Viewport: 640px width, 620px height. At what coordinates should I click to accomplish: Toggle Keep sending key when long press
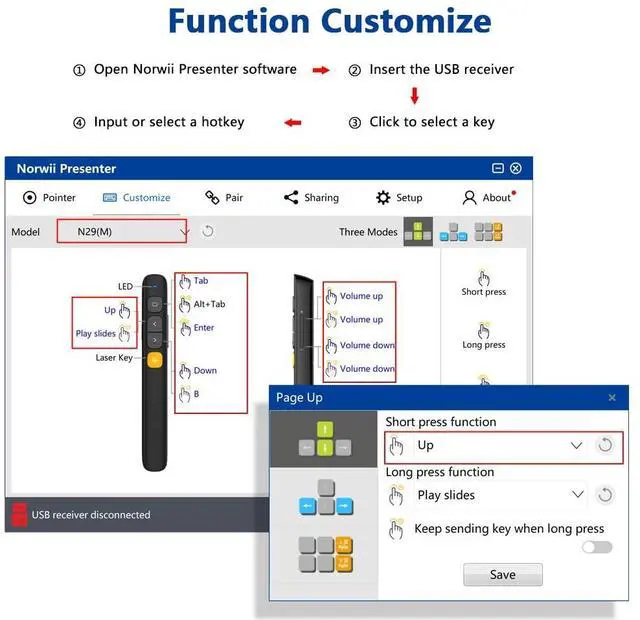pos(597,547)
